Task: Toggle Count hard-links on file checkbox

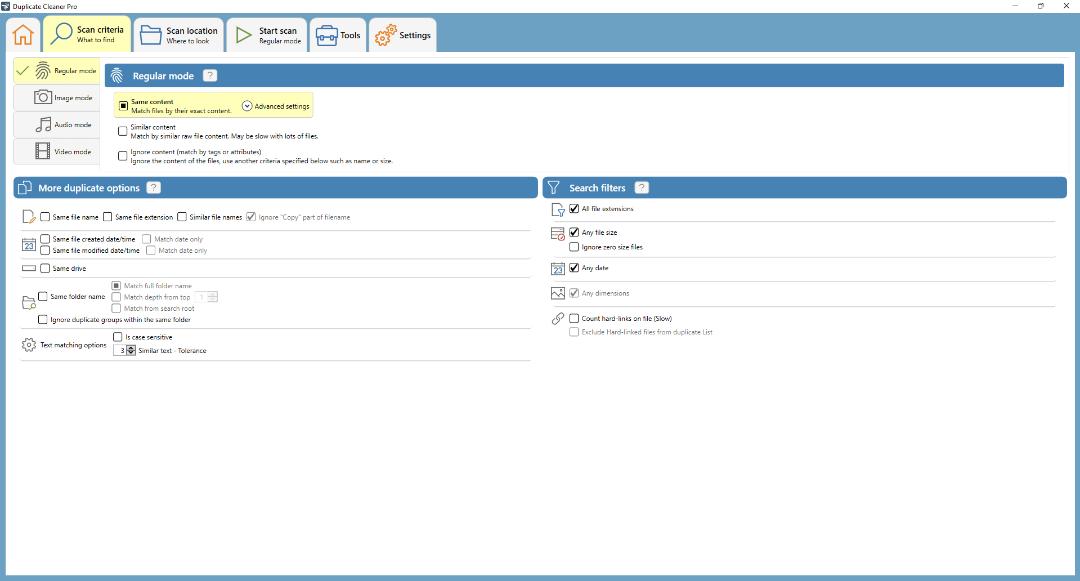Action: pyautogui.click(x=574, y=318)
